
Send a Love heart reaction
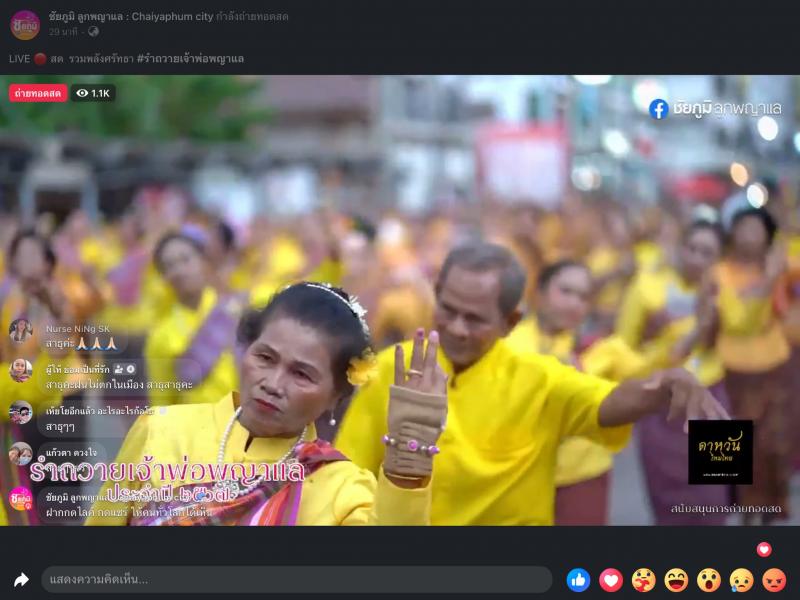611,580
